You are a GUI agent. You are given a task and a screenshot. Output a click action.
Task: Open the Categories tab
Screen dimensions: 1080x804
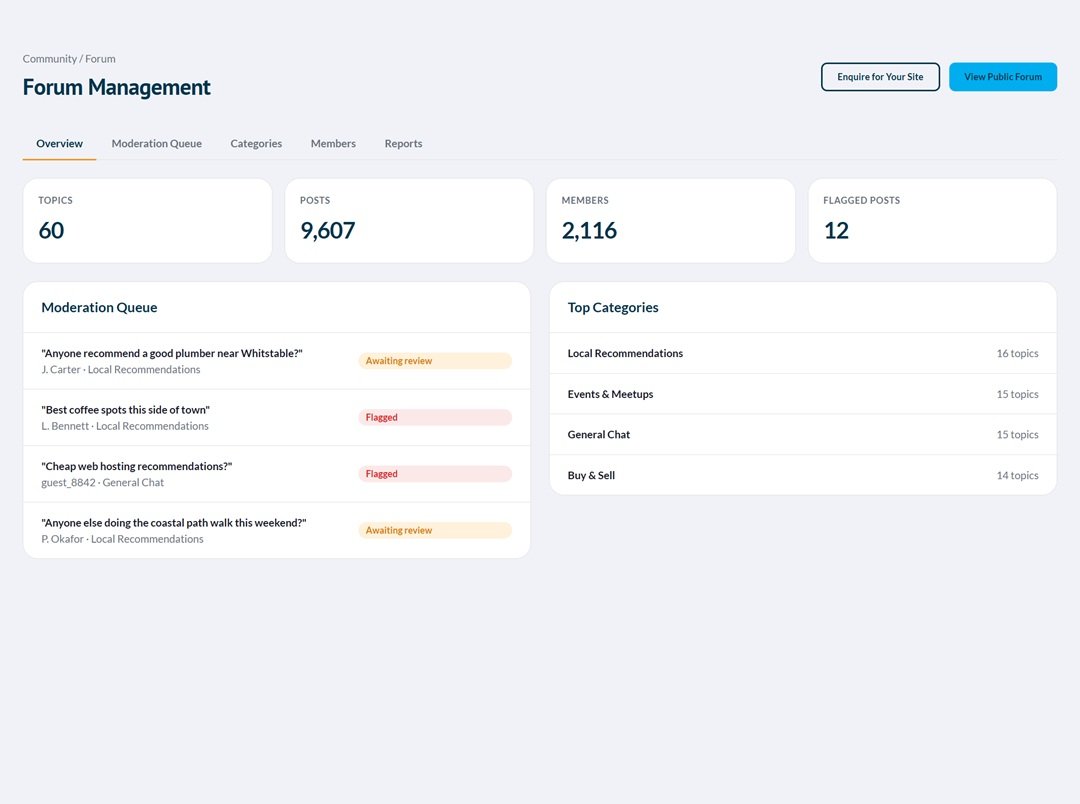coord(256,143)
